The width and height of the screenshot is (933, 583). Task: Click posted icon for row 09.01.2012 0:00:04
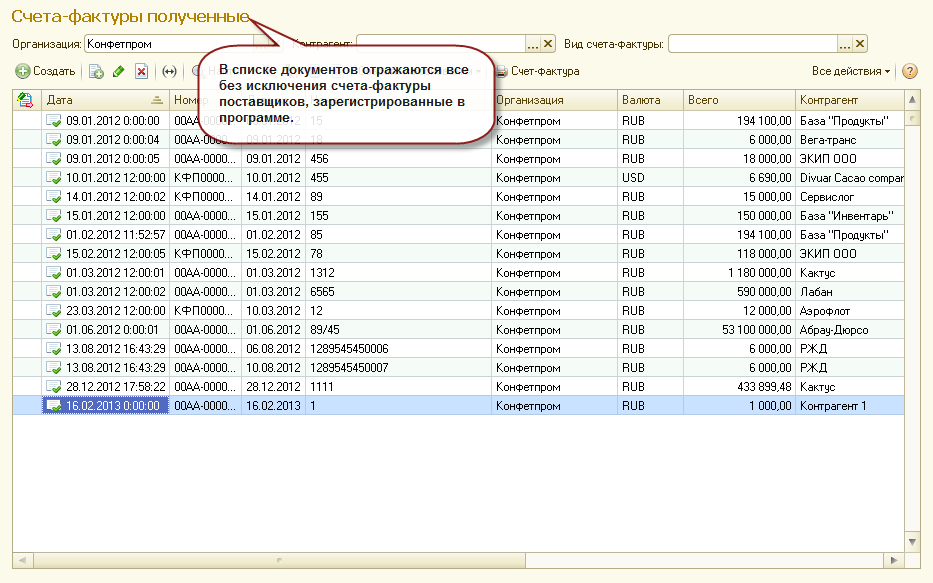(x=54, y=140)
